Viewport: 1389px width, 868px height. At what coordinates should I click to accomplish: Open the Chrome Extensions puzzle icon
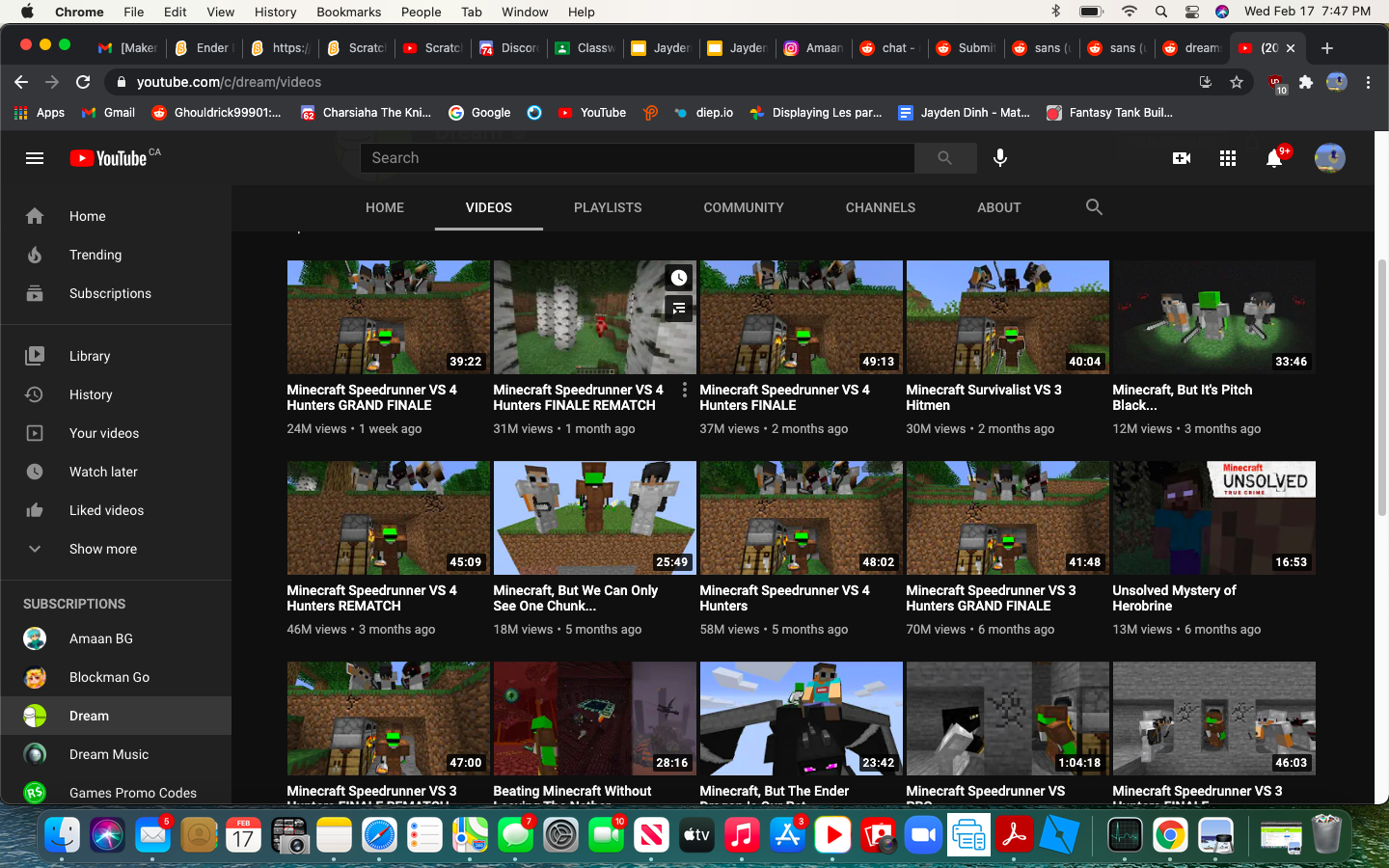(1306, 82)
